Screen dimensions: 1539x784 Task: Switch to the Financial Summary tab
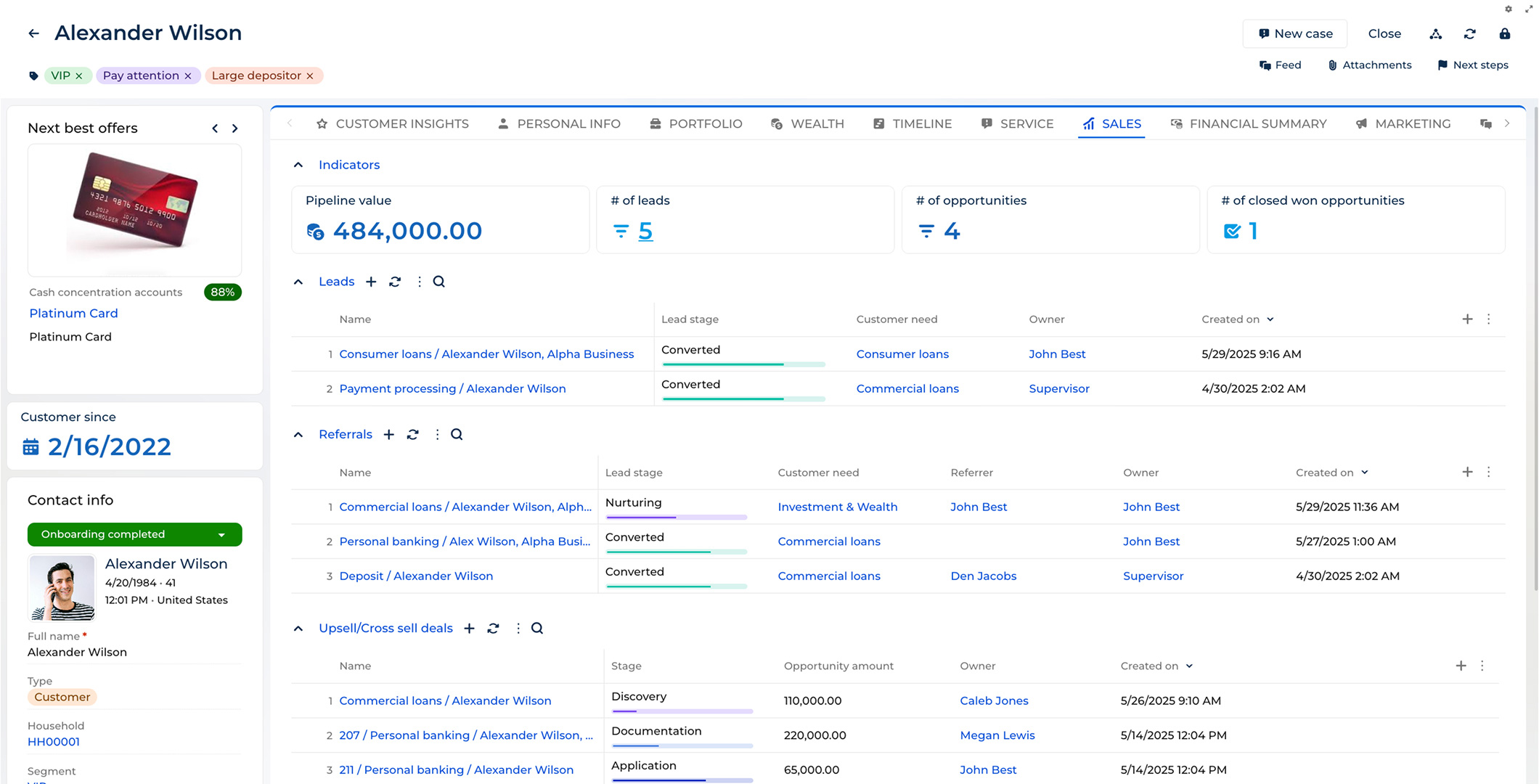pyautogui.click(x=1257, y=123)
